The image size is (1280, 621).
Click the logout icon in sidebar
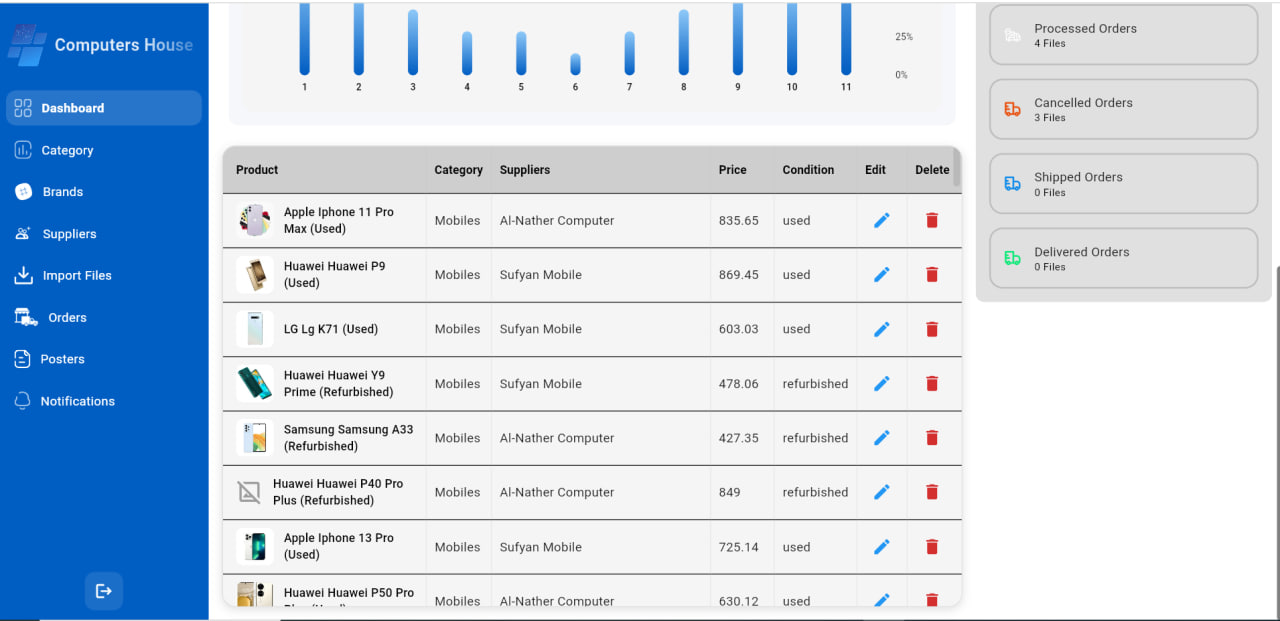(104, 591)
